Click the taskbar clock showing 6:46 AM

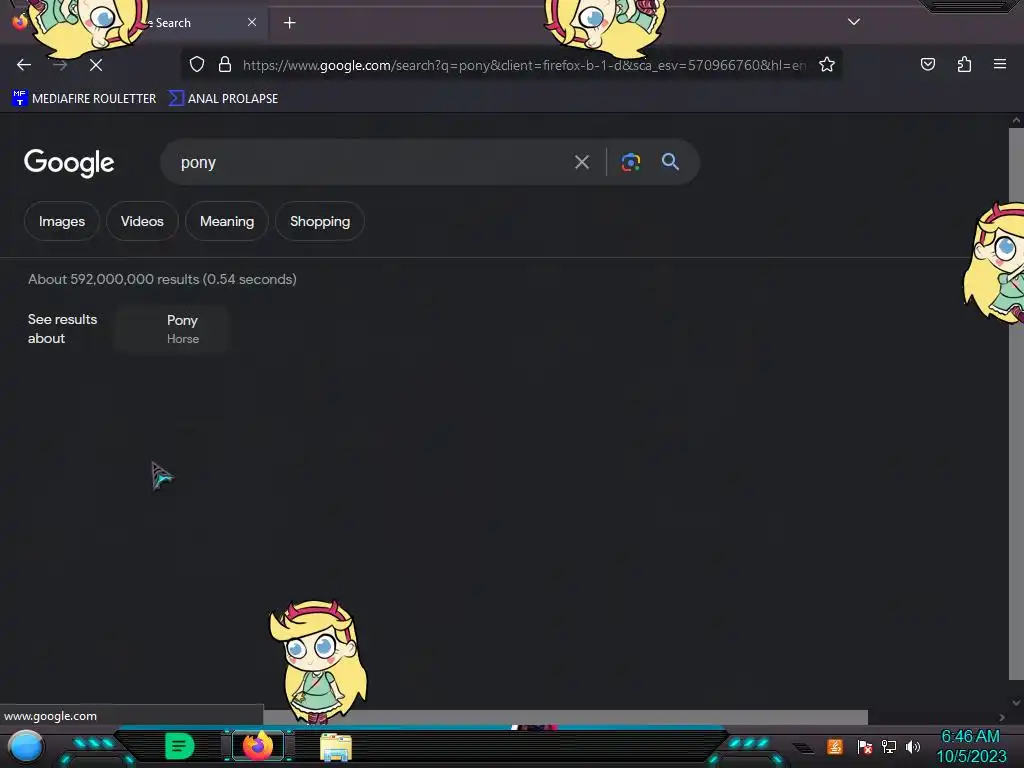point(971,746)
